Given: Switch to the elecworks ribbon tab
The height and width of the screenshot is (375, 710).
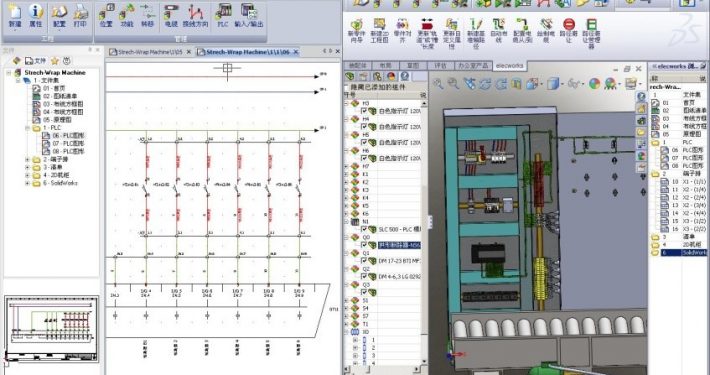Looking at the screenshot, I should click(509, 66).
